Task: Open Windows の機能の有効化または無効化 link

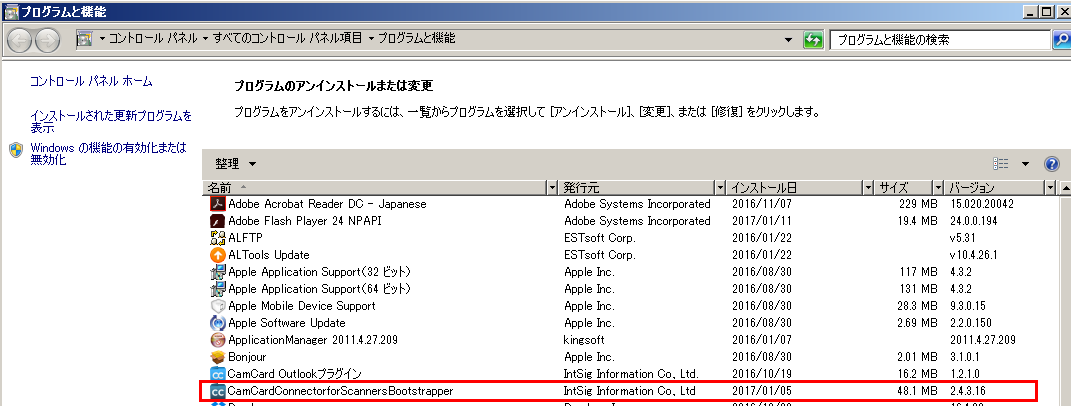Action: tap(109, 154)
